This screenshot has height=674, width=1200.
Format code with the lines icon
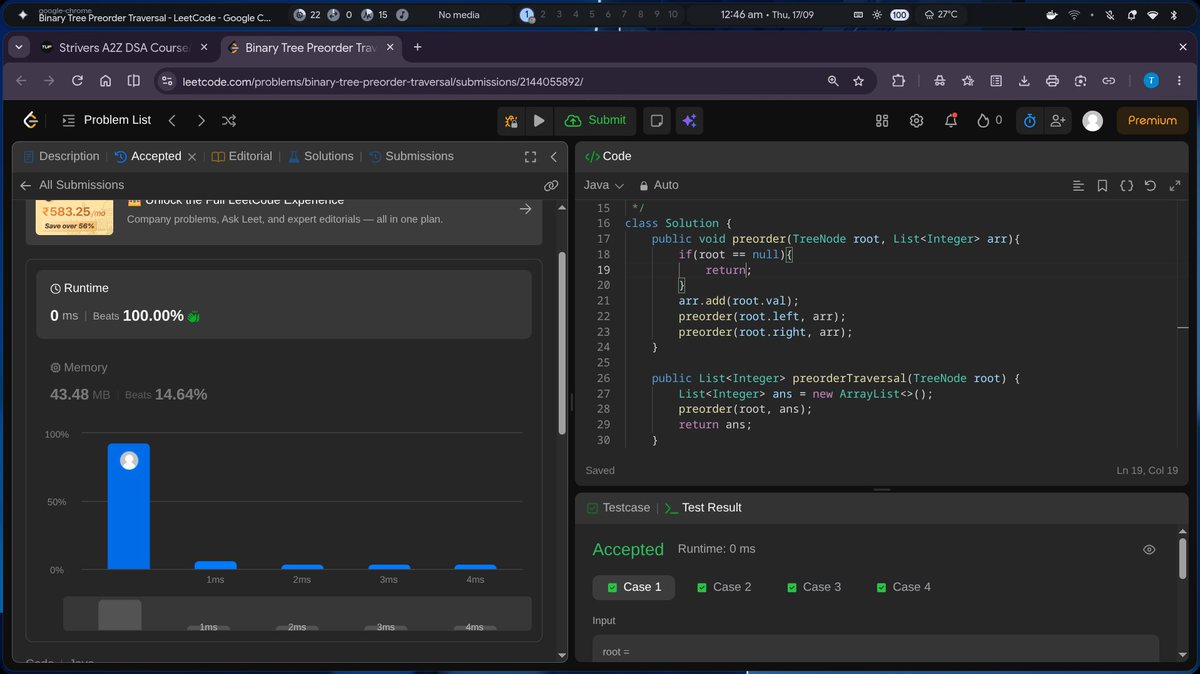click(x=1078, y=185)
